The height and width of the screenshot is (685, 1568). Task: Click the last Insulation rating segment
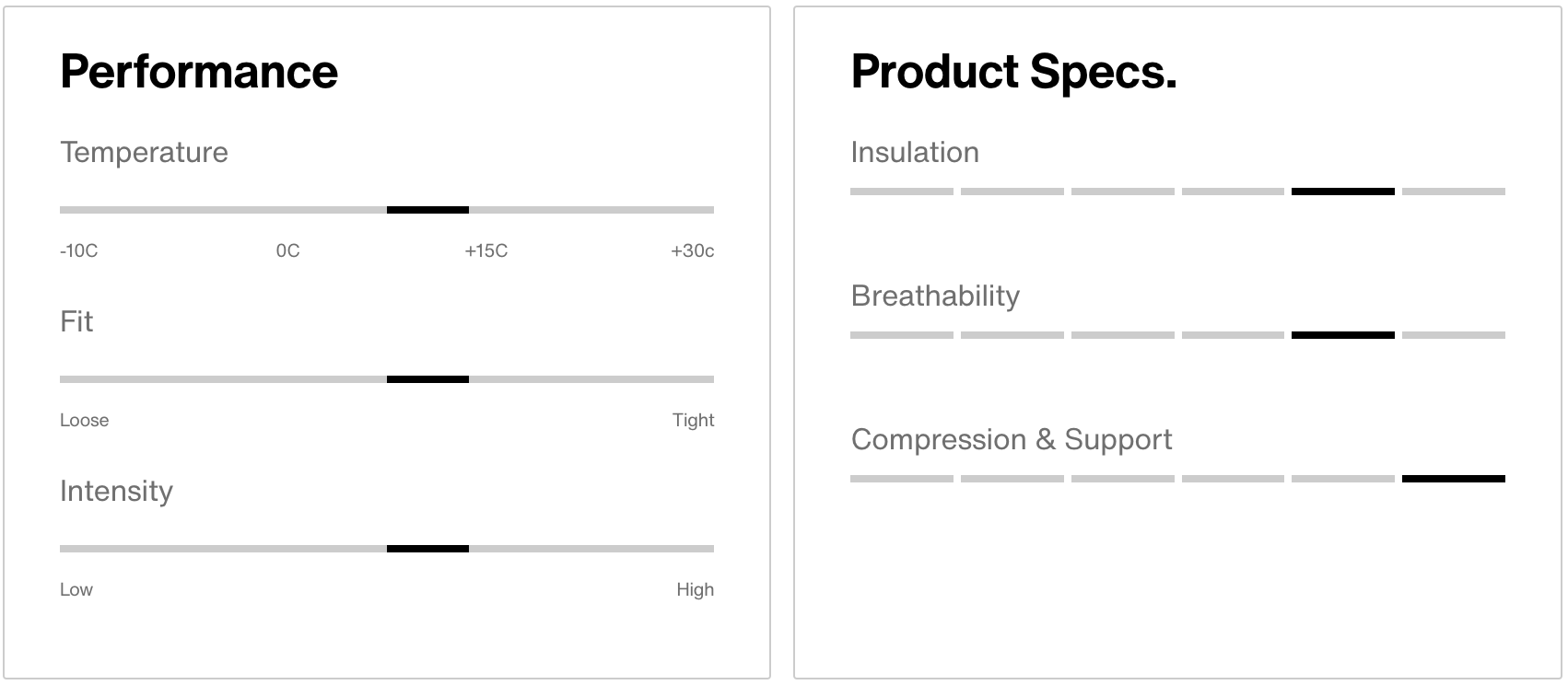pos(1454,192)
